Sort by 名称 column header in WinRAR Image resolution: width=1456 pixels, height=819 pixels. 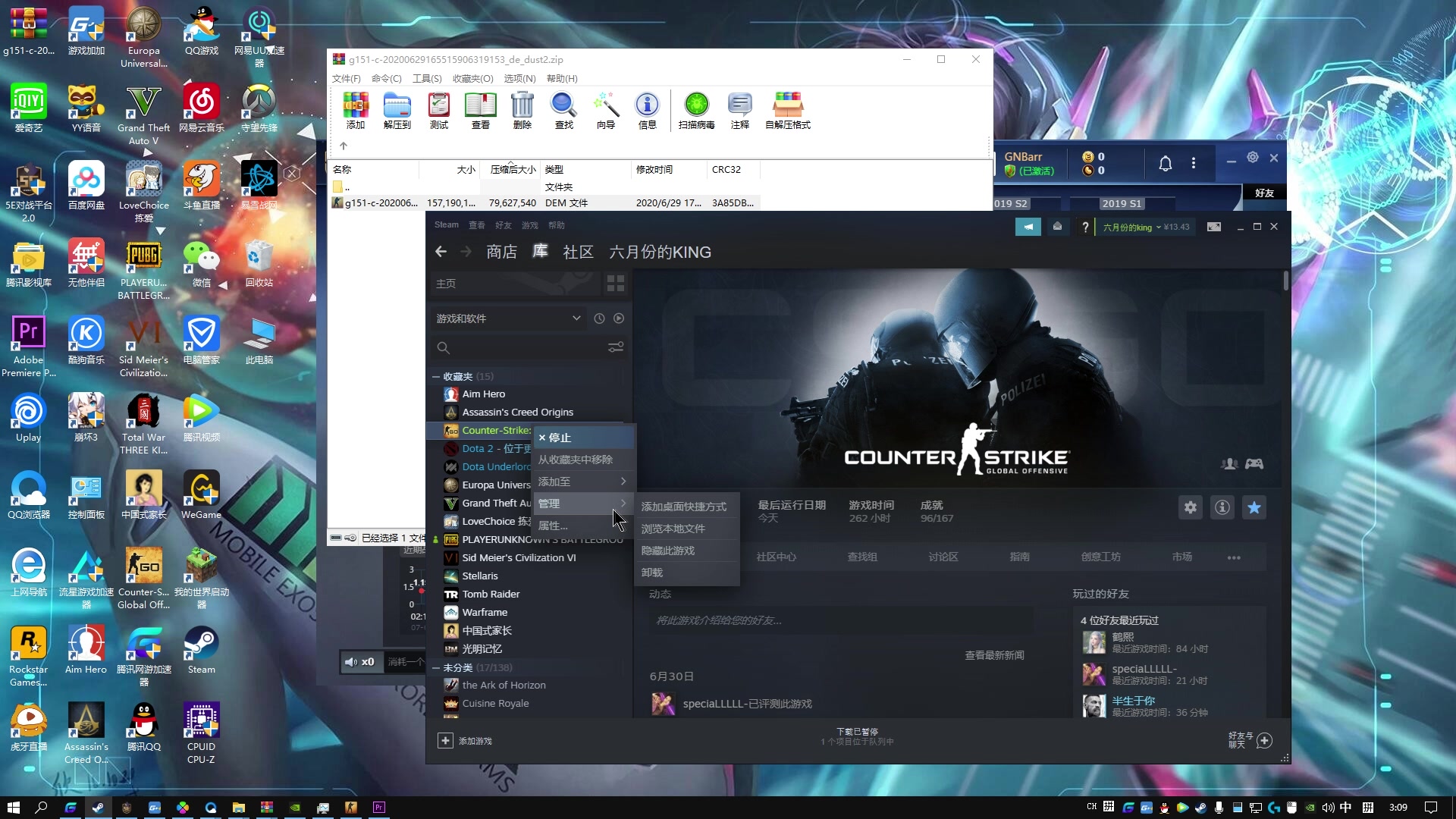(375, 170)
